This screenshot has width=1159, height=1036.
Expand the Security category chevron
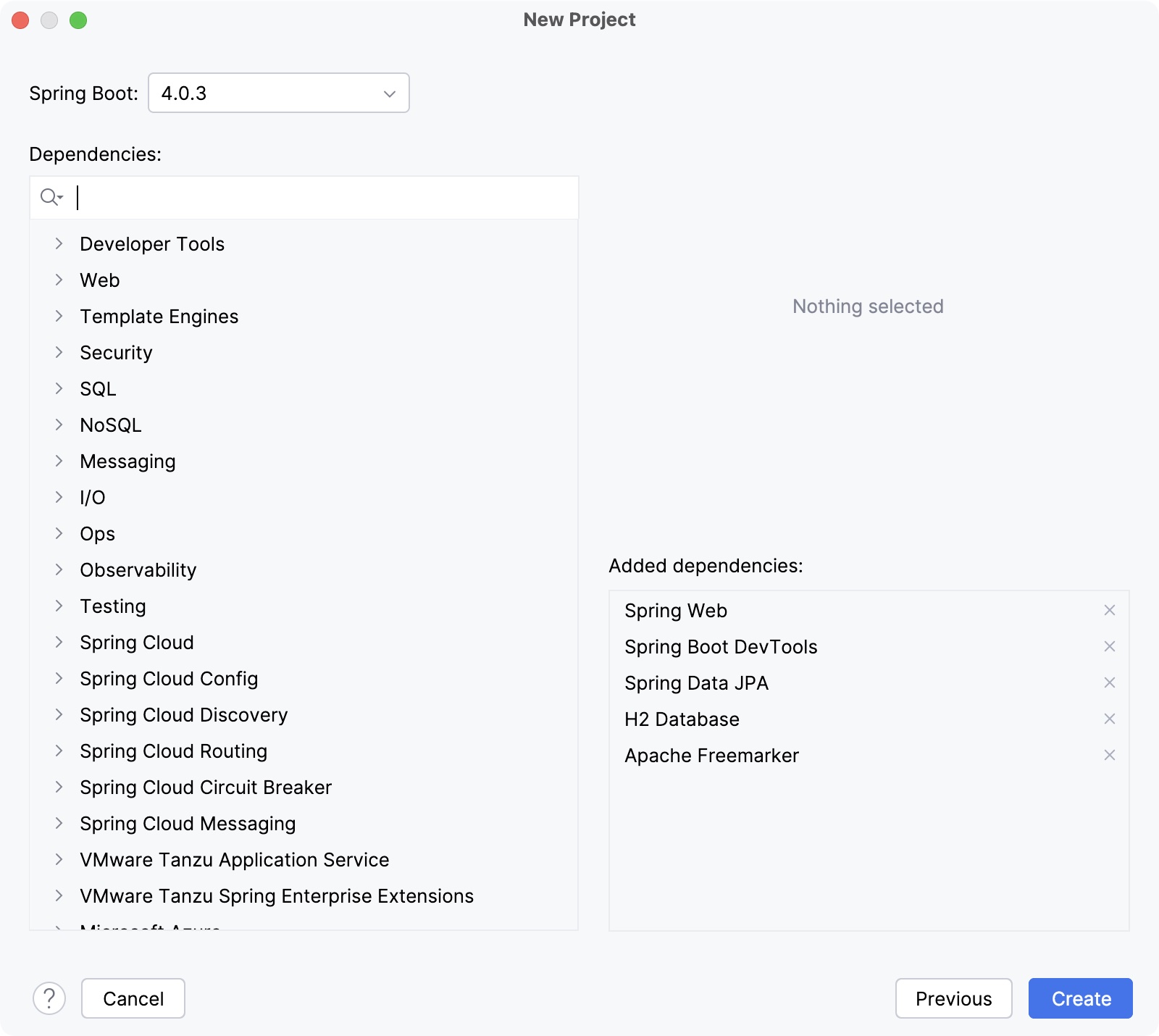coord(59,353)
